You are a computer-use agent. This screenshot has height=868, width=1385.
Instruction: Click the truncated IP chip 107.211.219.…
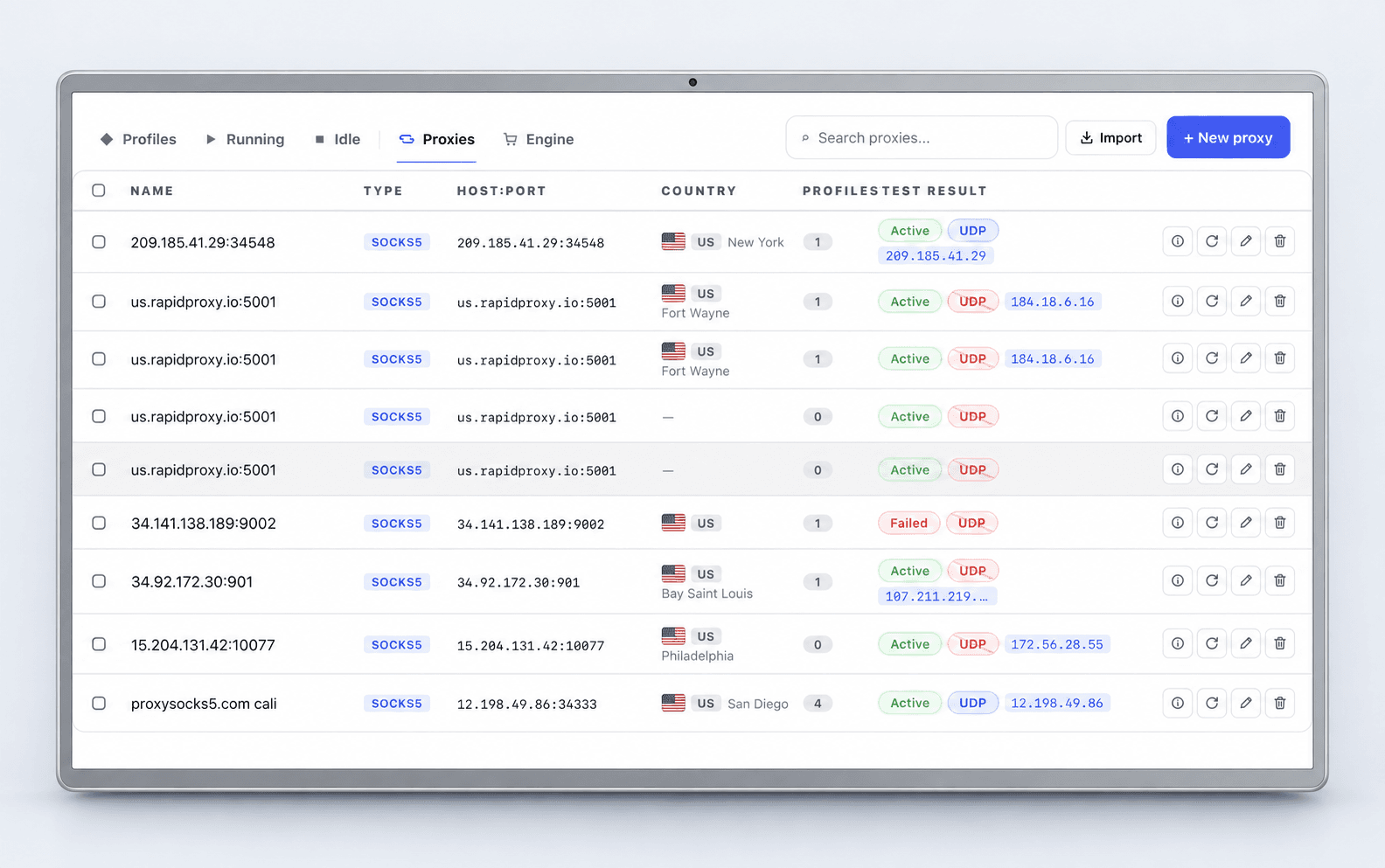coord(936,596)
